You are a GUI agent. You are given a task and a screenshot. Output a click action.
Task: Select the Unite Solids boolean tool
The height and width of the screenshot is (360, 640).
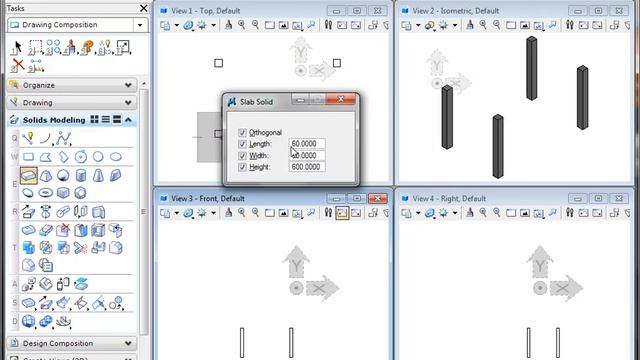(x=28, y=247)
